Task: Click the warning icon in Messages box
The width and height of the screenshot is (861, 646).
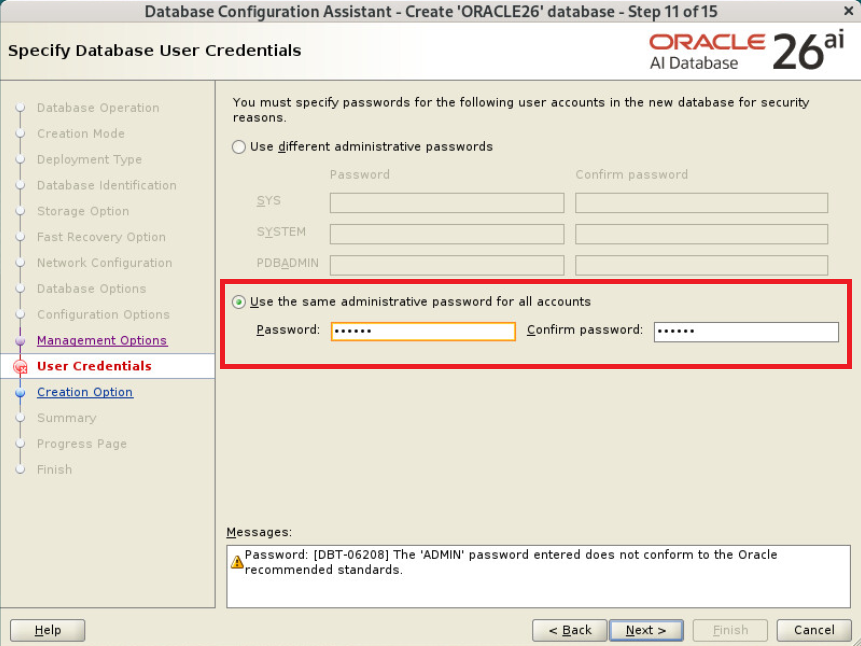Action: [x=237, y=562]
